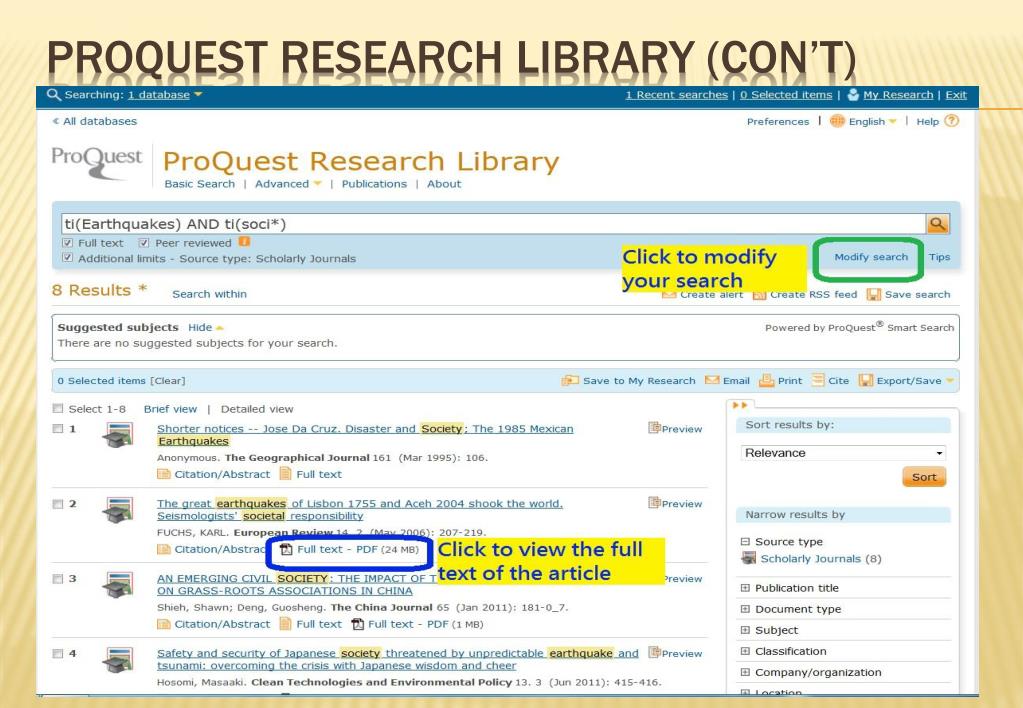Toggle the Additional limits checkbox
The height and width of the screenshot is (708, 1023).
coord(67,258)
